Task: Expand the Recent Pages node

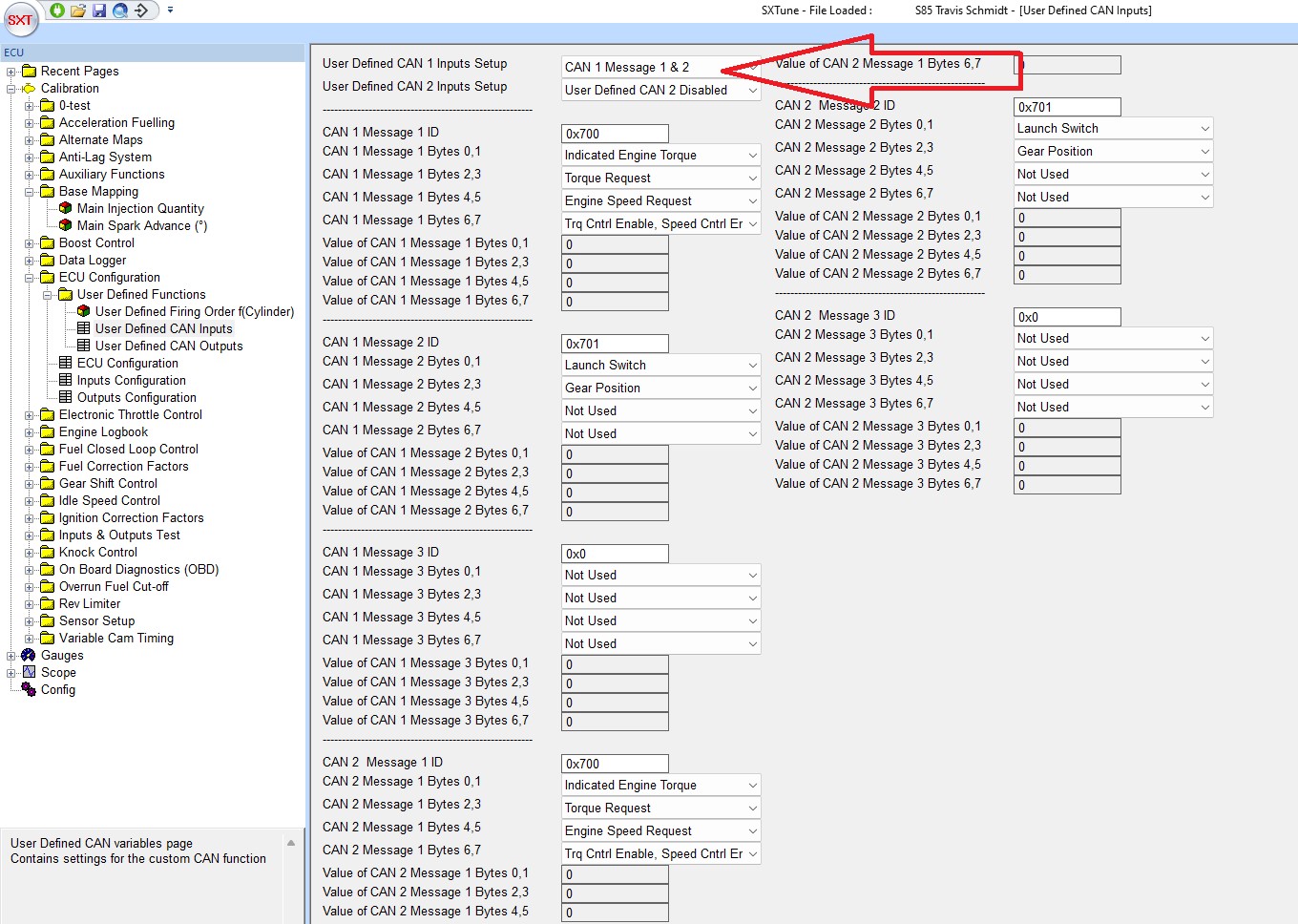Action: point(10,72)
